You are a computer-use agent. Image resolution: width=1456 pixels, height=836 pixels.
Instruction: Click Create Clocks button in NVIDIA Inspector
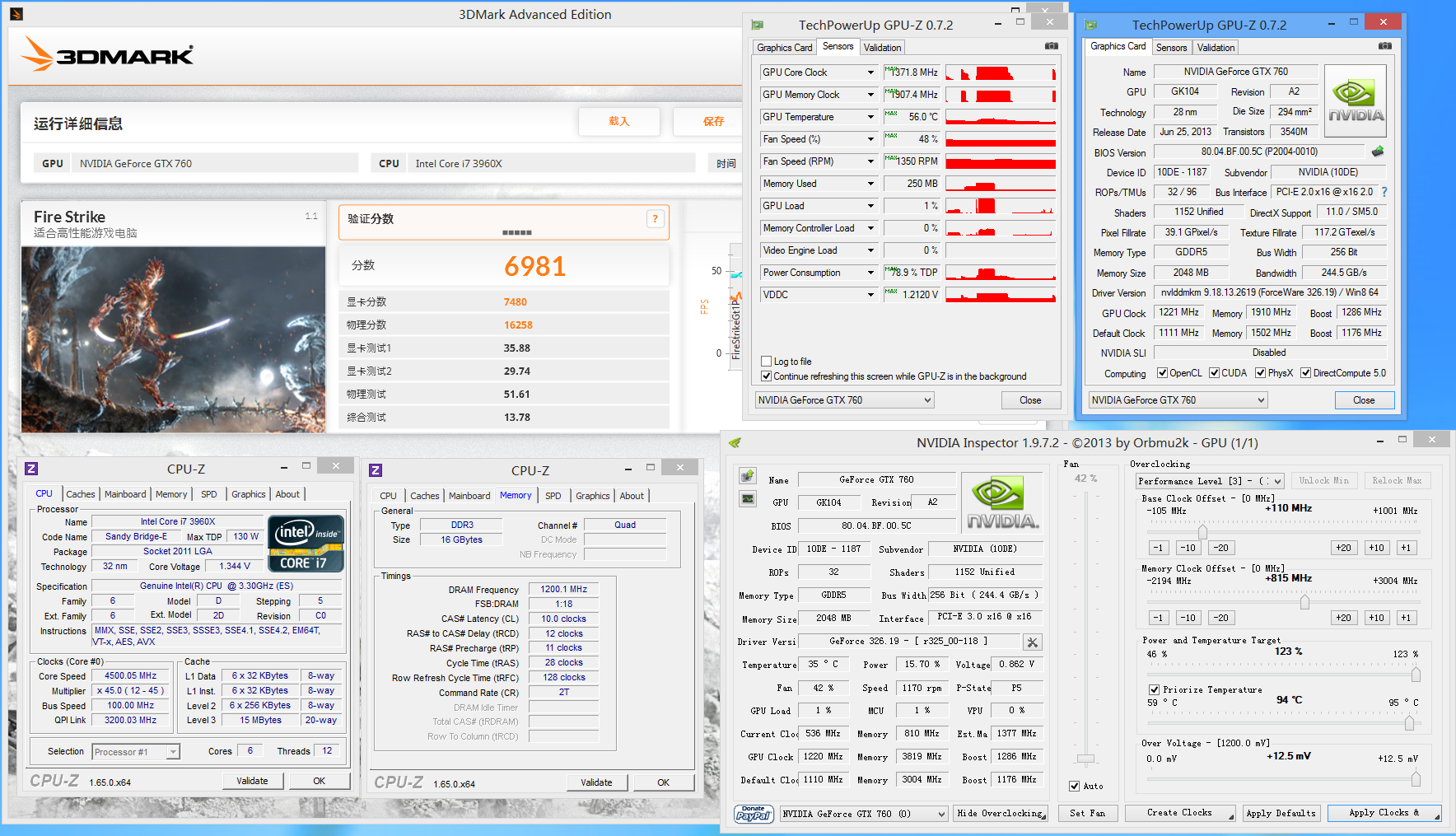point(1179,813)
